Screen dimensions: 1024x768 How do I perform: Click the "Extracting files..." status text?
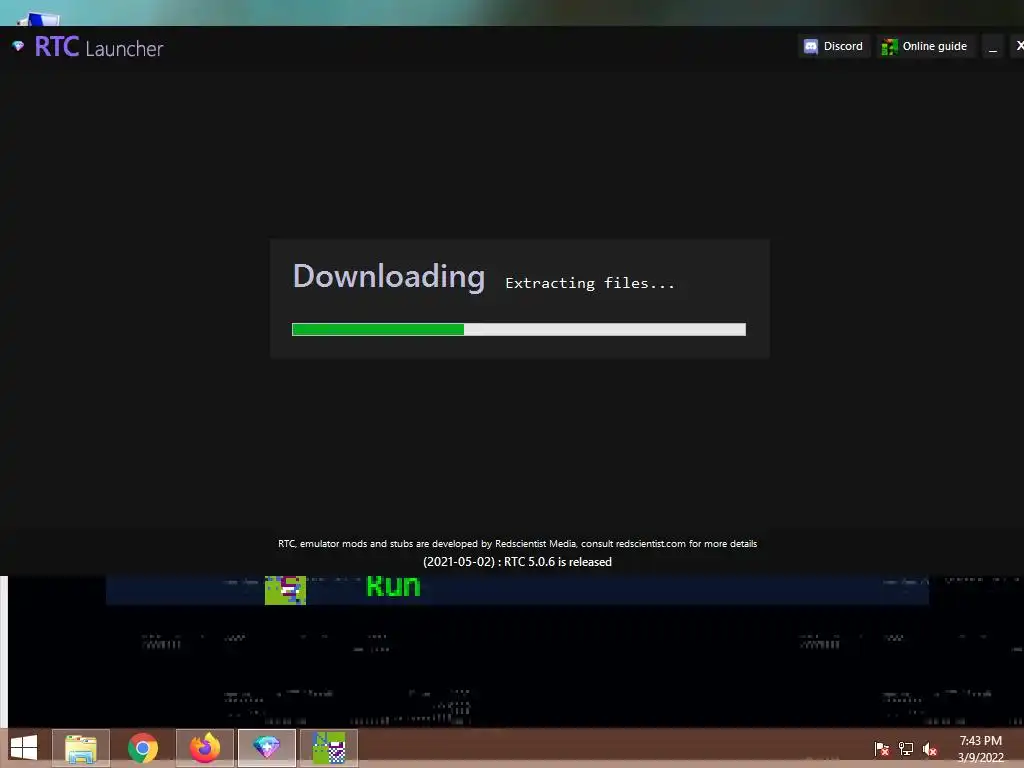coord(590,283)
